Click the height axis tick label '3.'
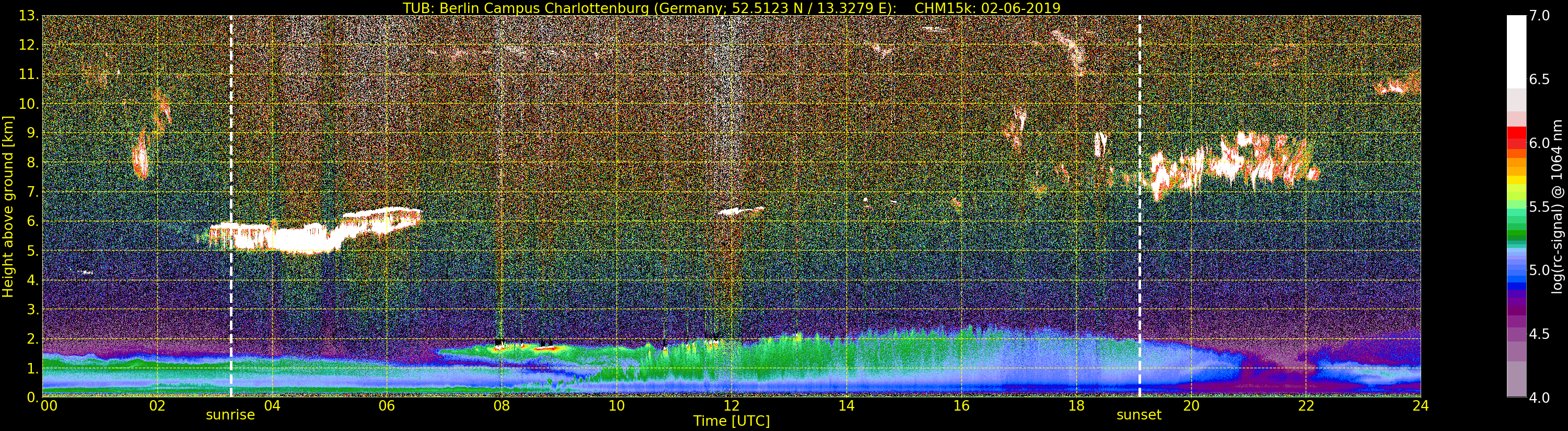 tap(32, 309)
